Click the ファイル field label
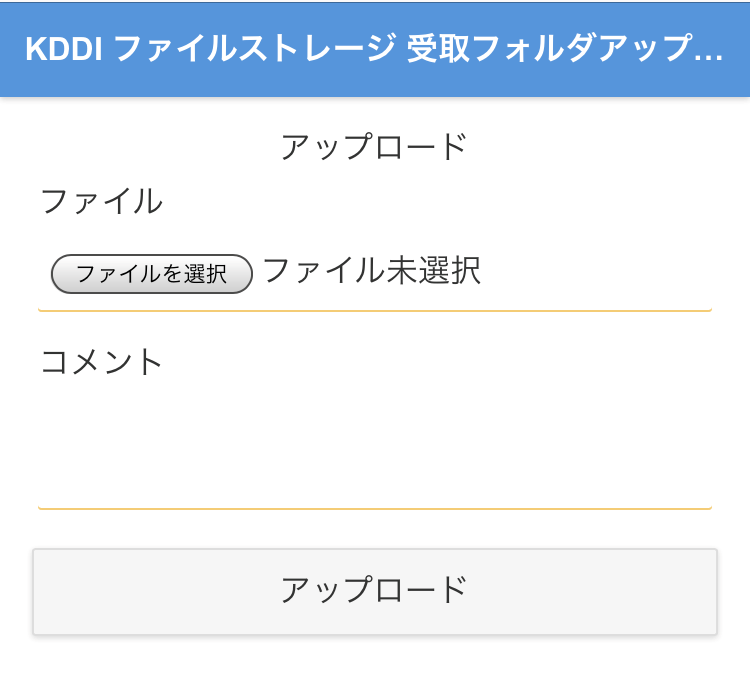Viewport: 750px width, 675px height. [x=101, y=201]
